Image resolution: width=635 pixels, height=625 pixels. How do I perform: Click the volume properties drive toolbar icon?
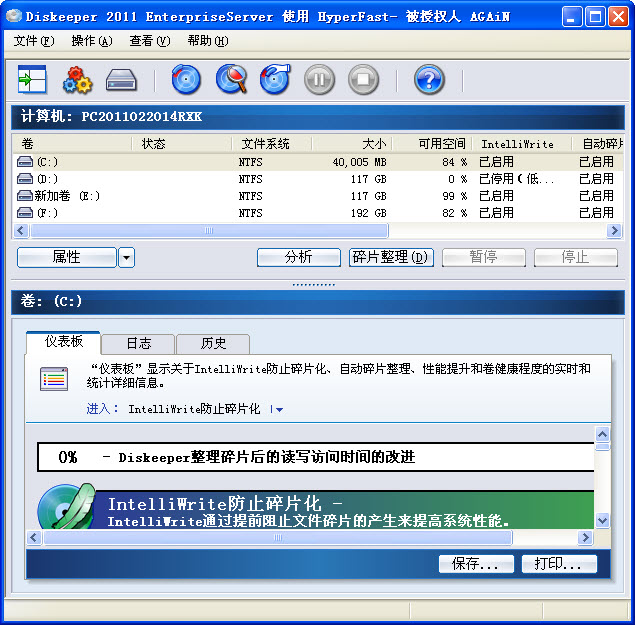(x=121, y=80)
